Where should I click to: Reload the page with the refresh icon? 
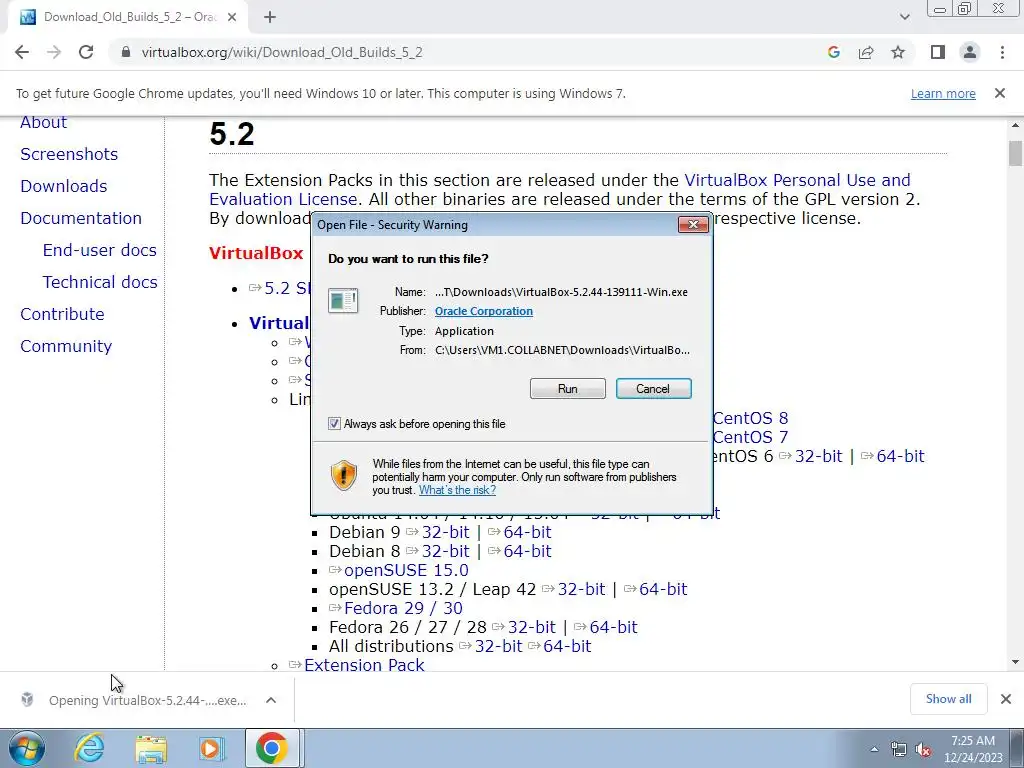click(86, 52)
